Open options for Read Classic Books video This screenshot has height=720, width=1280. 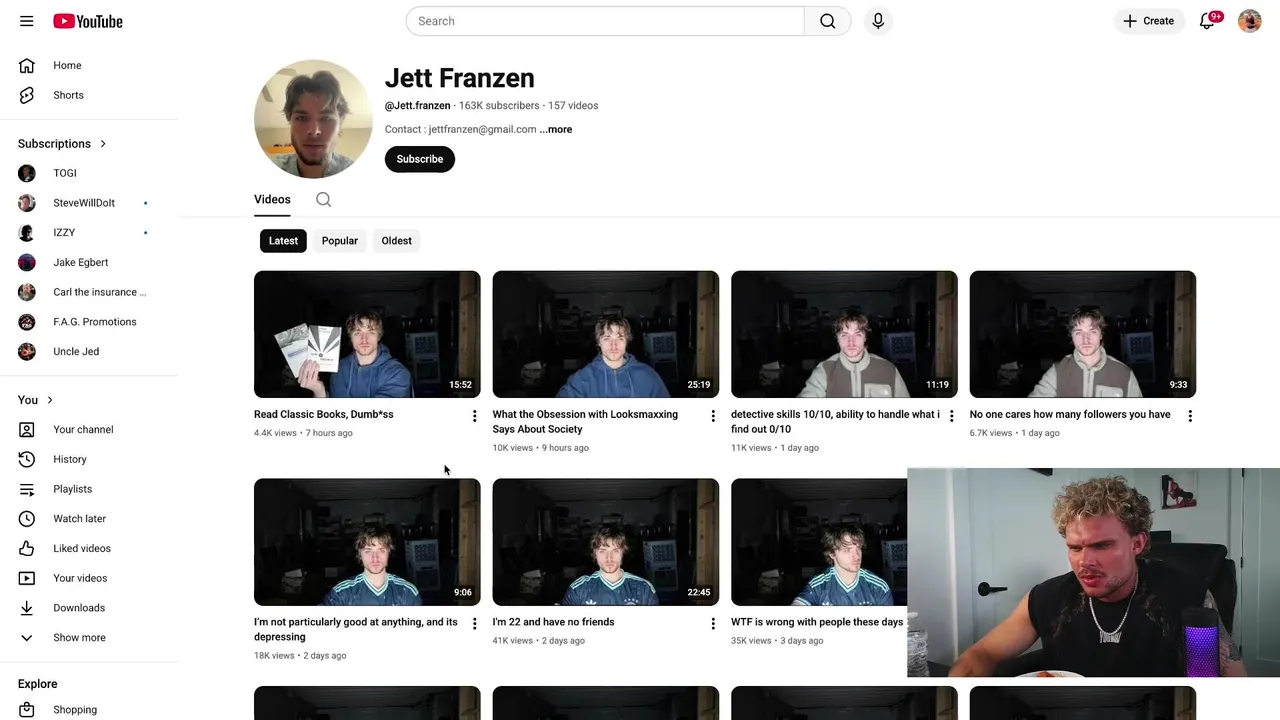tap(474, 416)
